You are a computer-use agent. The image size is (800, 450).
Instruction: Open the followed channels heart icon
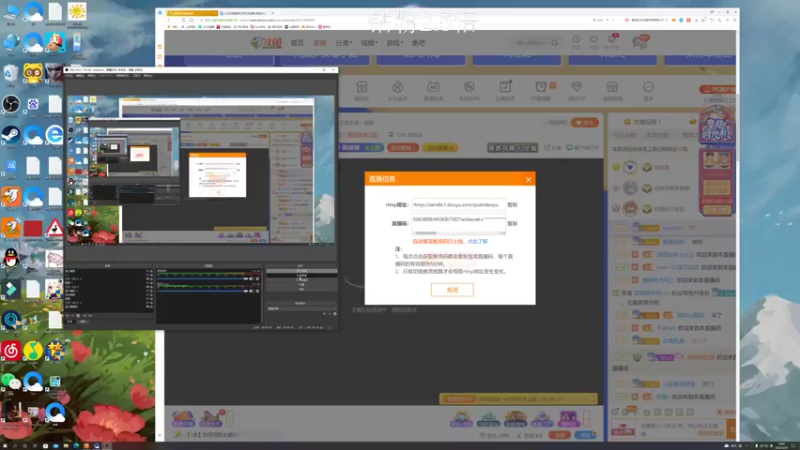pyautogui.click(x=594, y=41)
